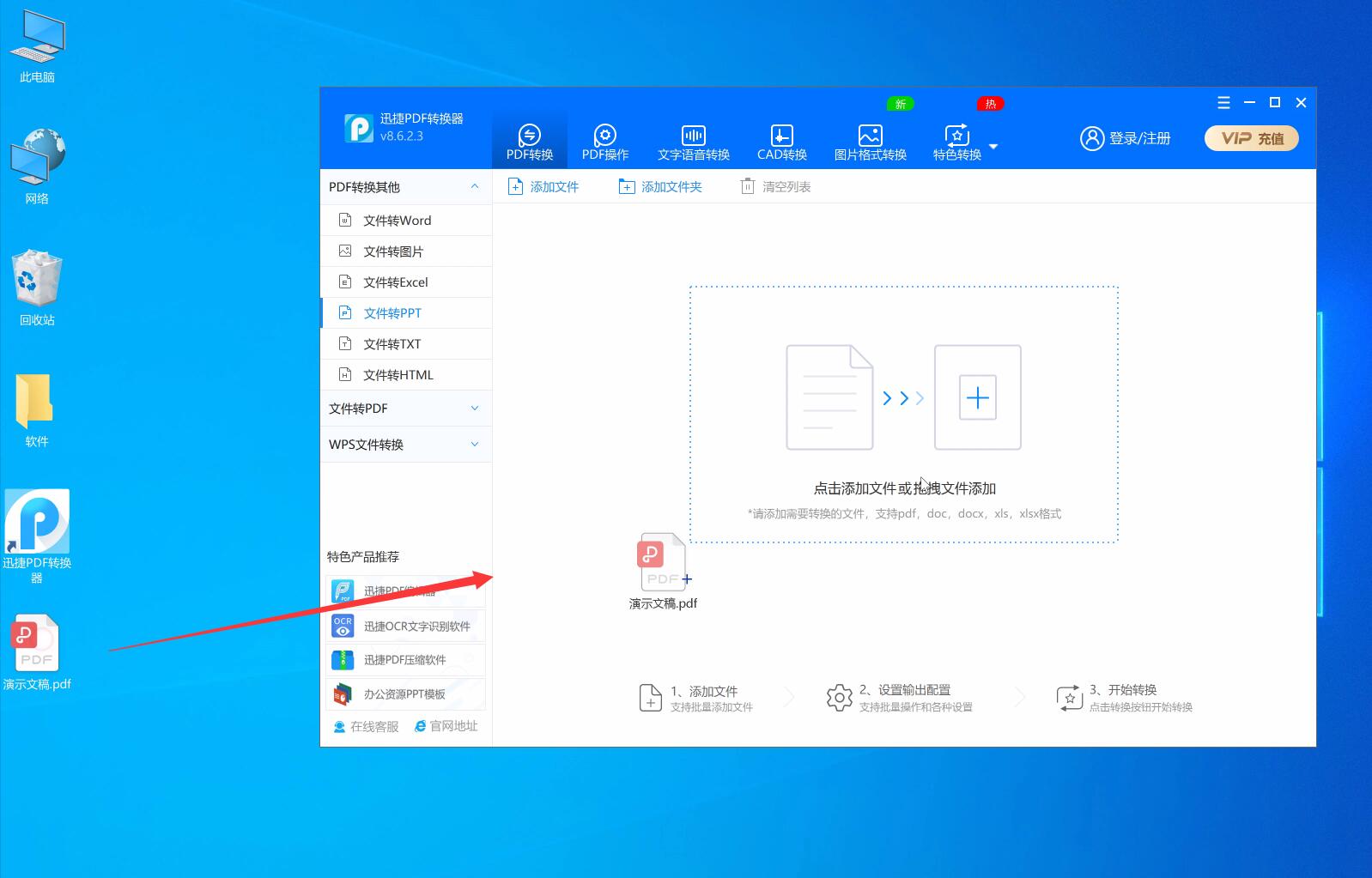Click the document page icon in drop zone
This screenshot has width=1372, height=878.
(x=829, y=397)
